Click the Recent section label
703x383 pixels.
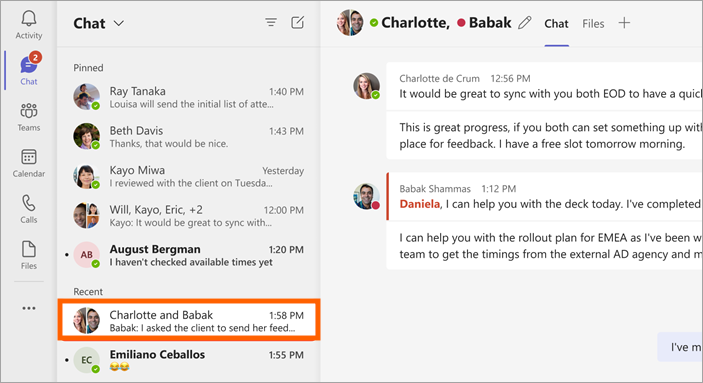[x=88, y=292]
